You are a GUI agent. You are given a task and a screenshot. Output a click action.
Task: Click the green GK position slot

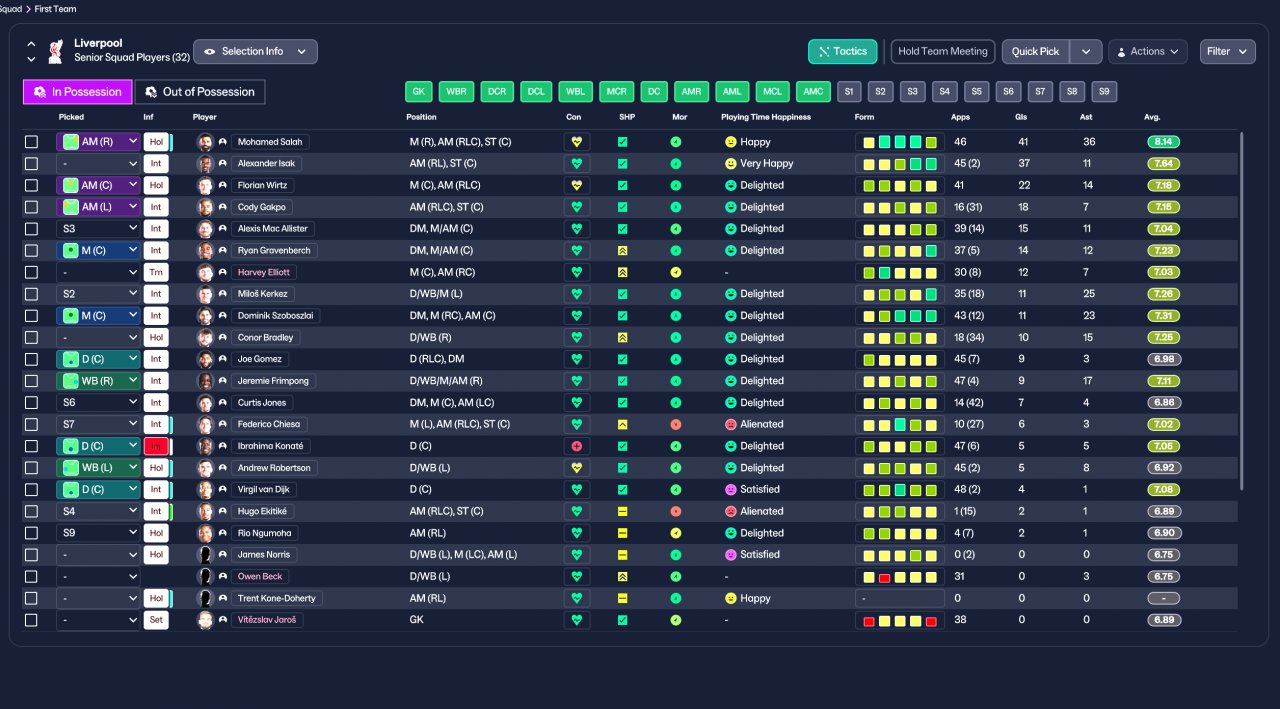tap(419, 92)
